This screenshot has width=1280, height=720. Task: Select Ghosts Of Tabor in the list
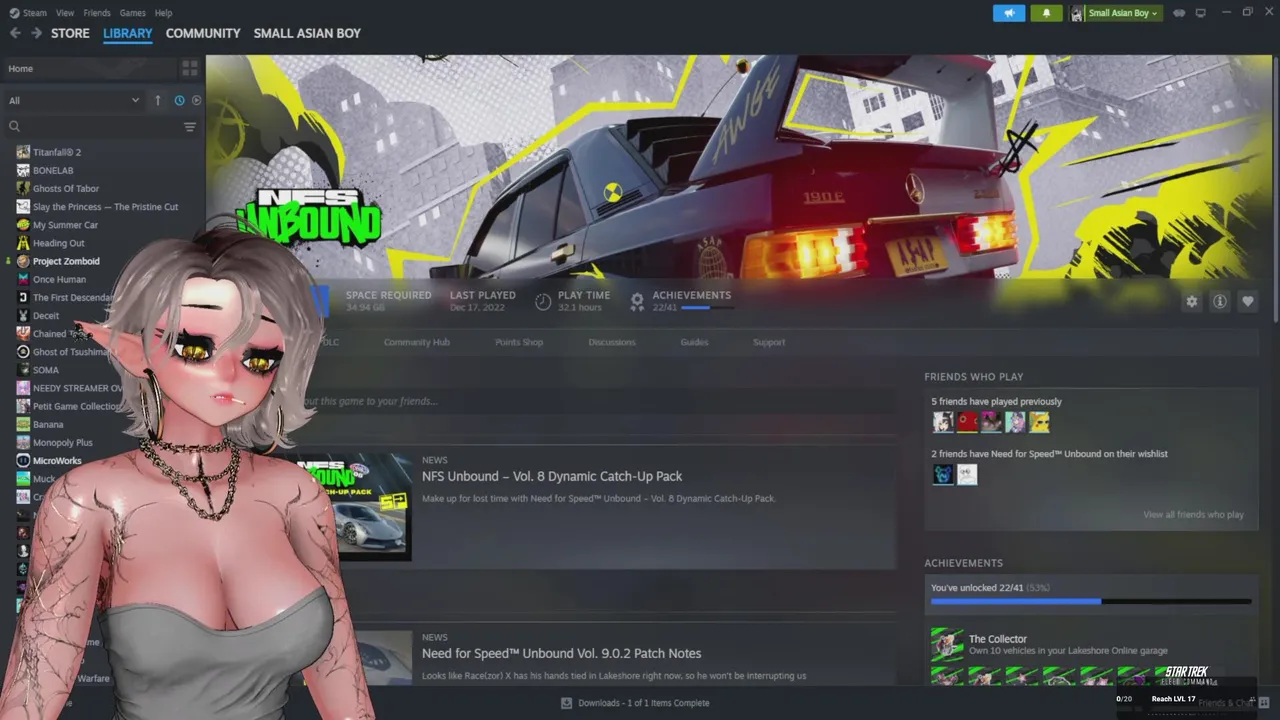coord(66,188)
